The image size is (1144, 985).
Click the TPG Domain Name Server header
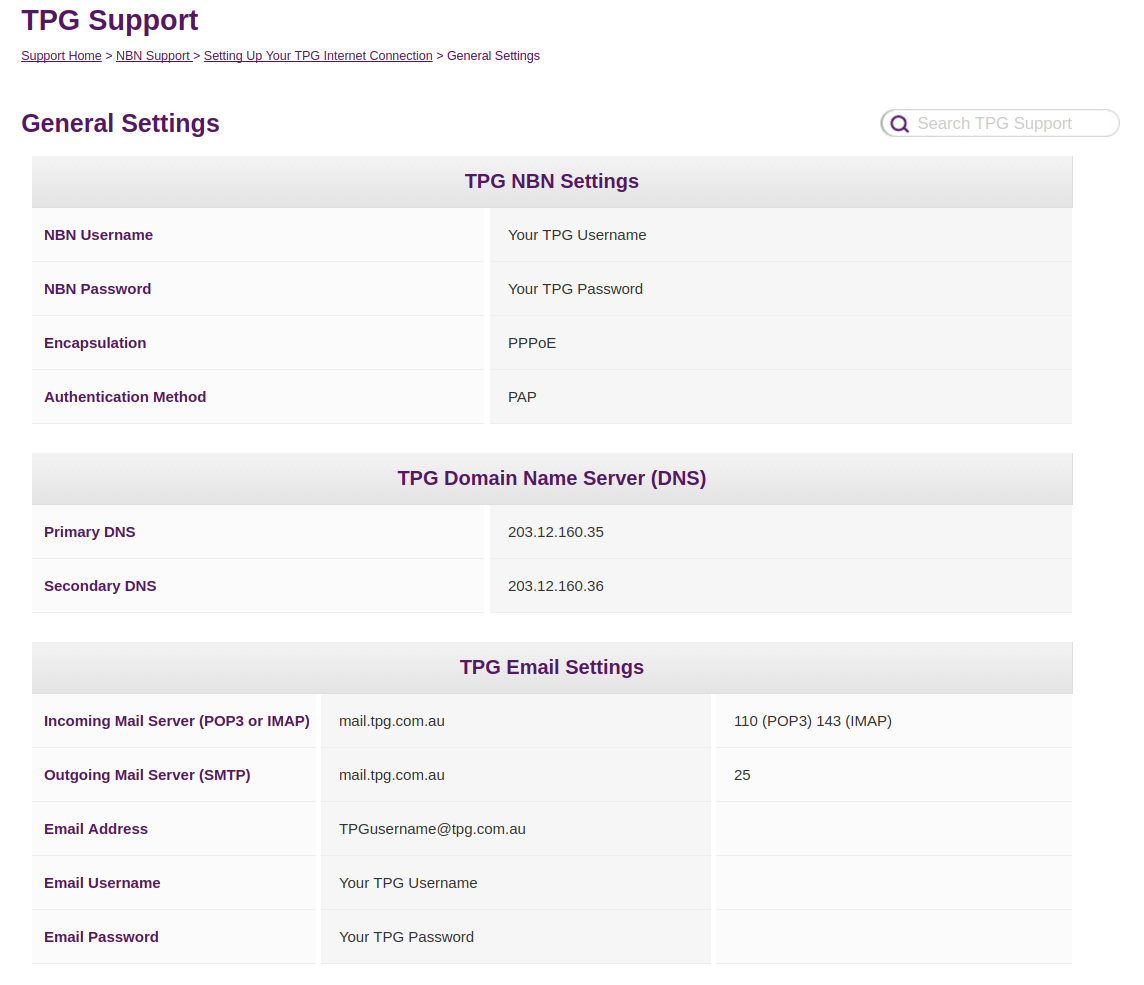point(551,478)
